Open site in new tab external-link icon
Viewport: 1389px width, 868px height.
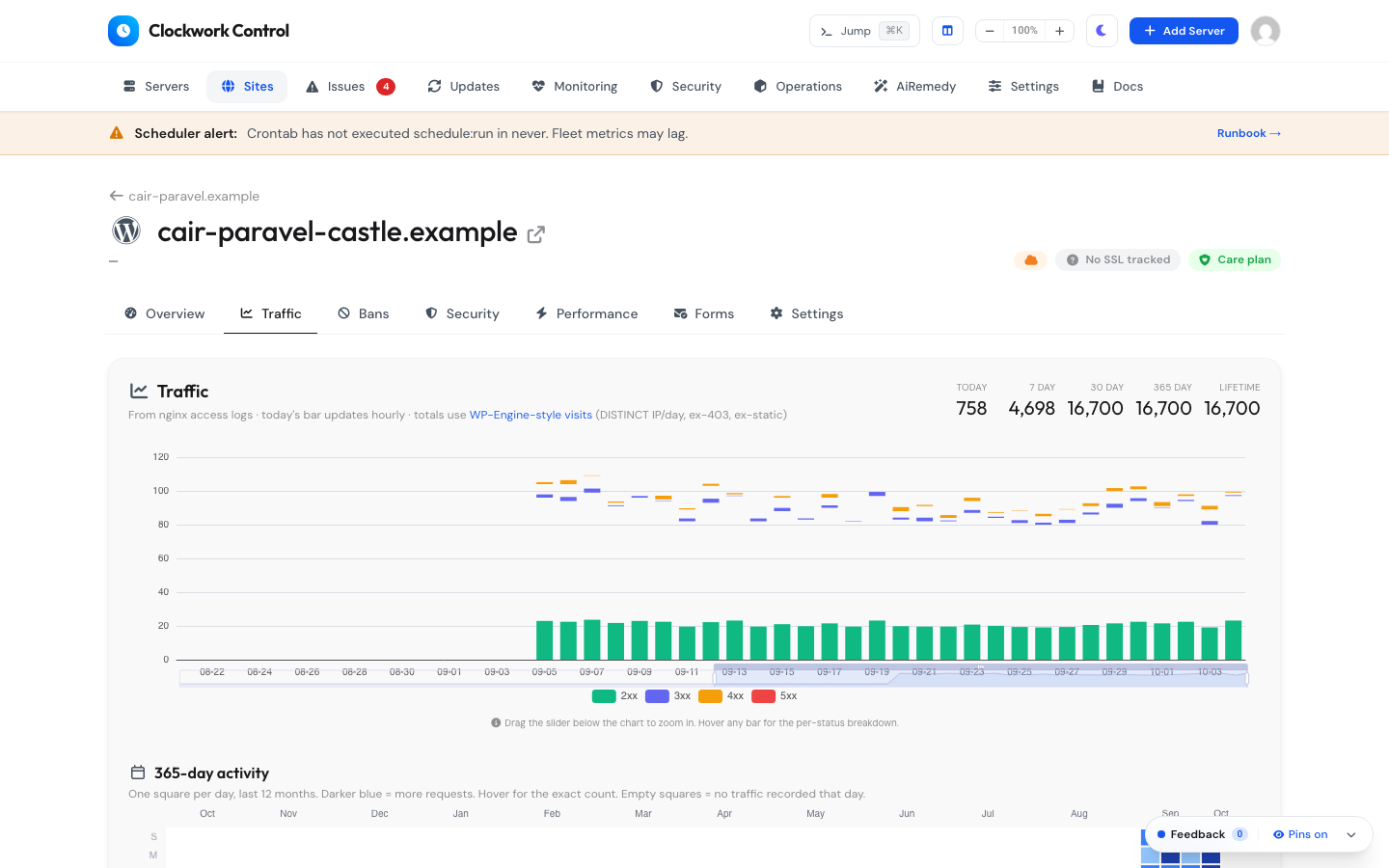click(536, 234)
